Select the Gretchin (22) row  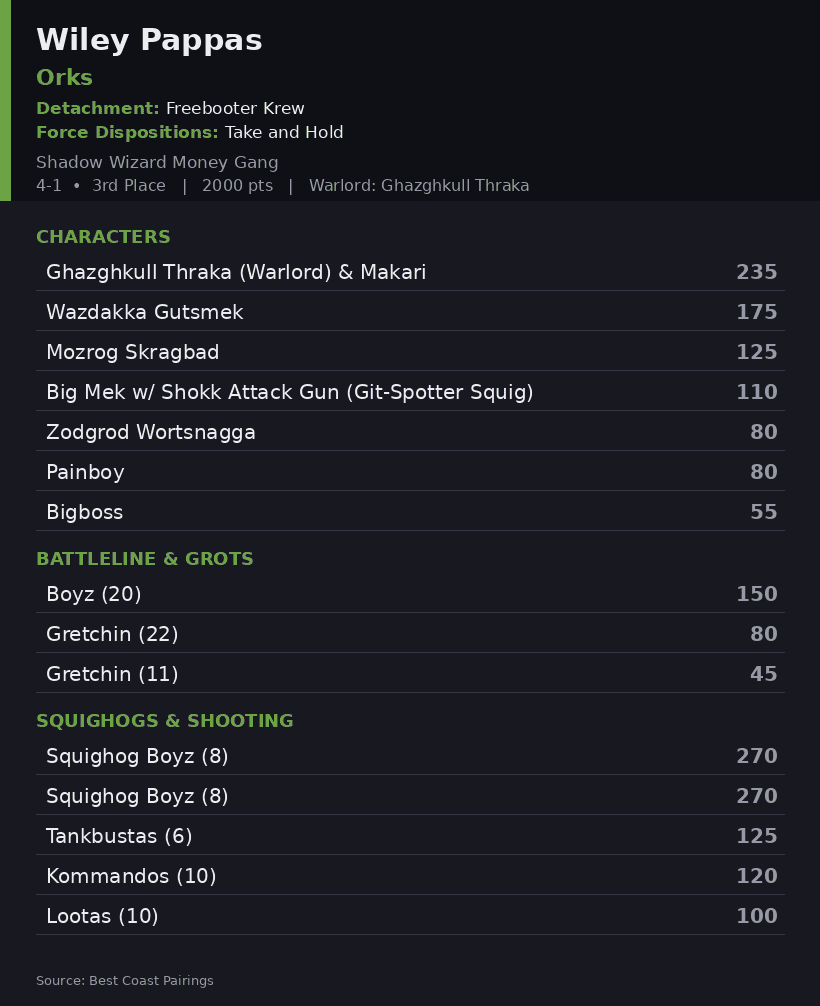coord(410,633)
